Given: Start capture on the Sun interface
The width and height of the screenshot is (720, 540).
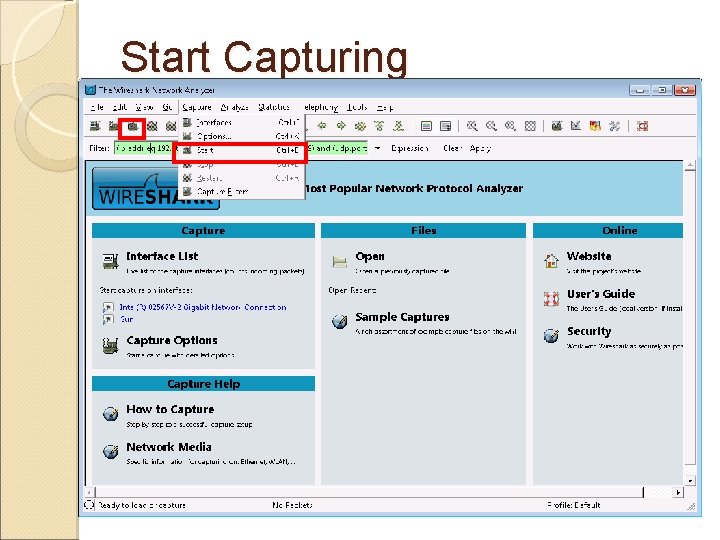Looking at the screenshot, I should [127, 319].
